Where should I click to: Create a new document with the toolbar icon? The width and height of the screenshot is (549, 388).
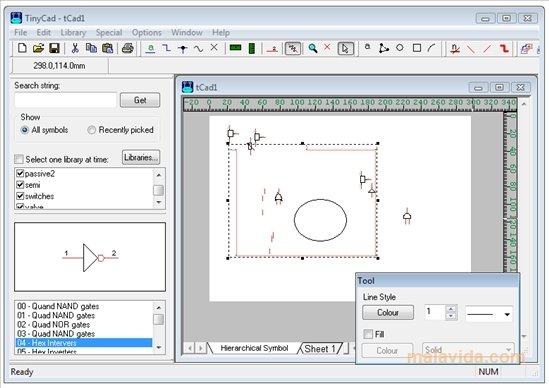click(x=22, y=48)
